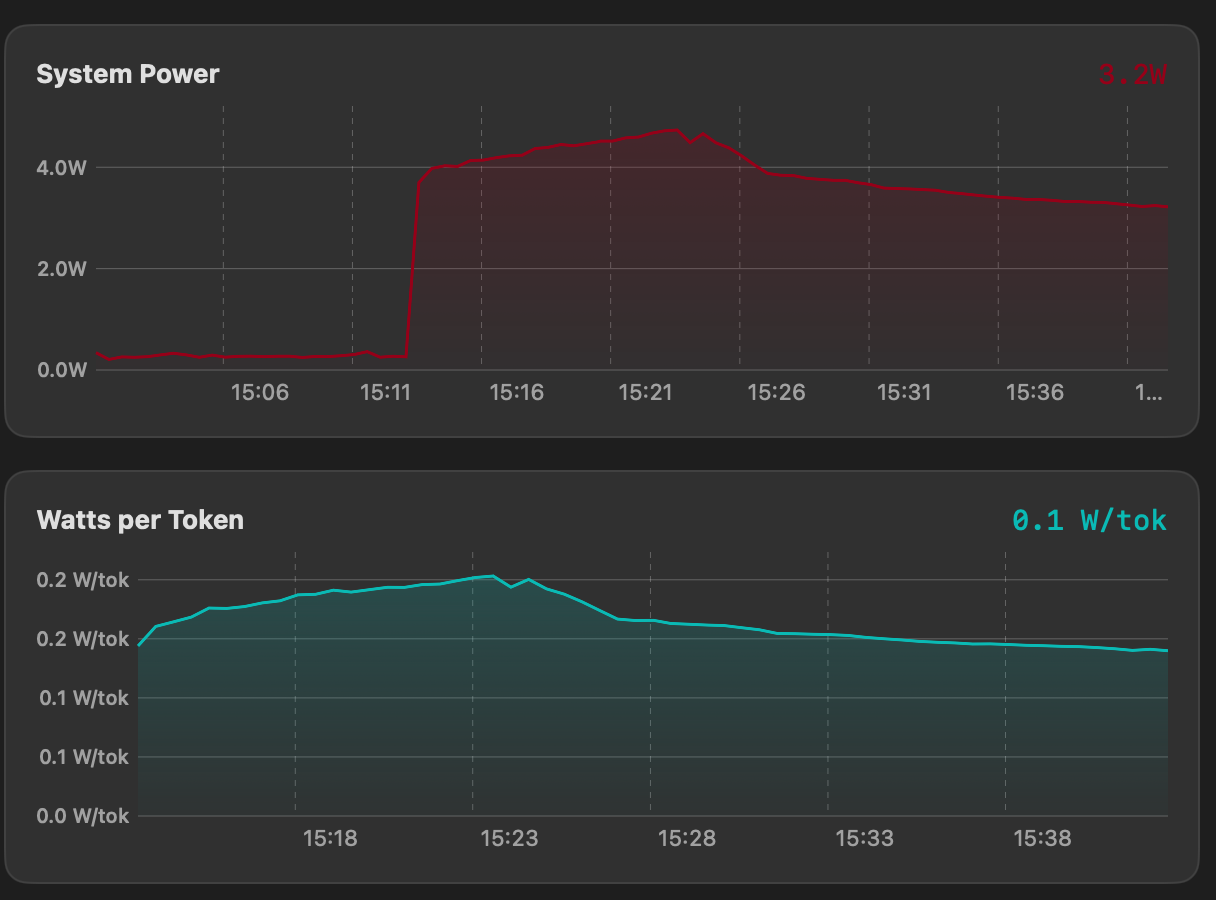Click the 15:18 tick on Watts per Token

(x=330, y=838)
